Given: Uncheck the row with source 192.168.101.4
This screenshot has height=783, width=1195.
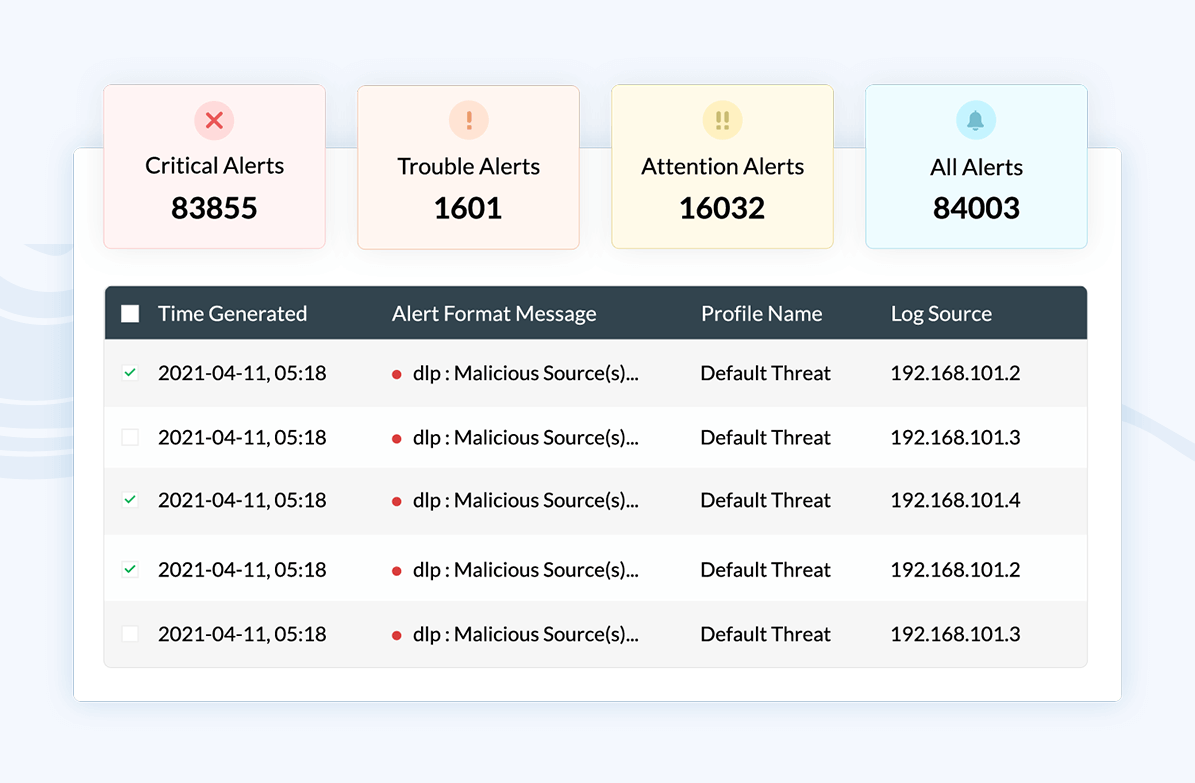Looking at the screenshot, I should 130,500.
